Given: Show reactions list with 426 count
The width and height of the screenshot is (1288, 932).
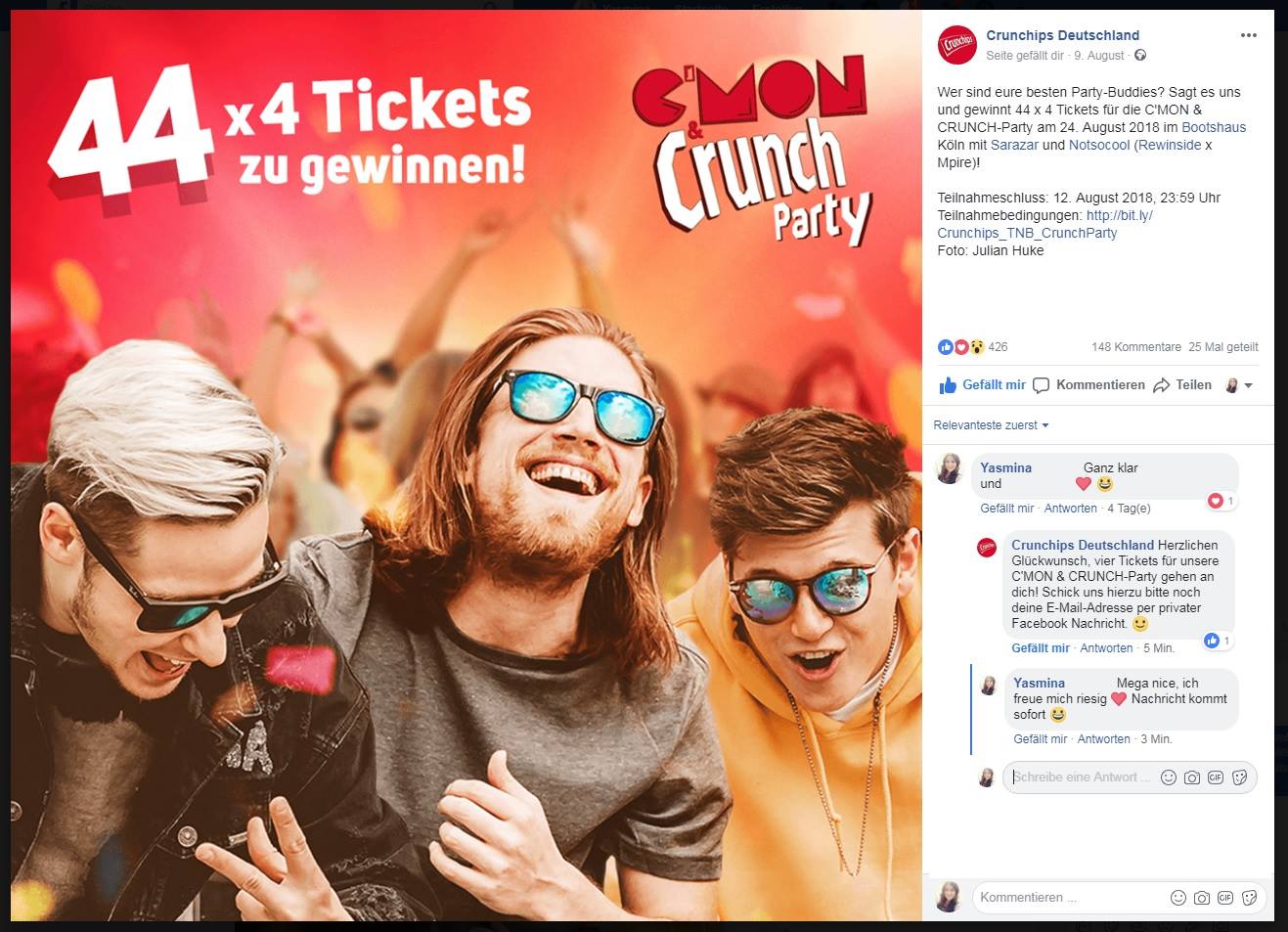Looking at the screenshot, I should 972,347.
